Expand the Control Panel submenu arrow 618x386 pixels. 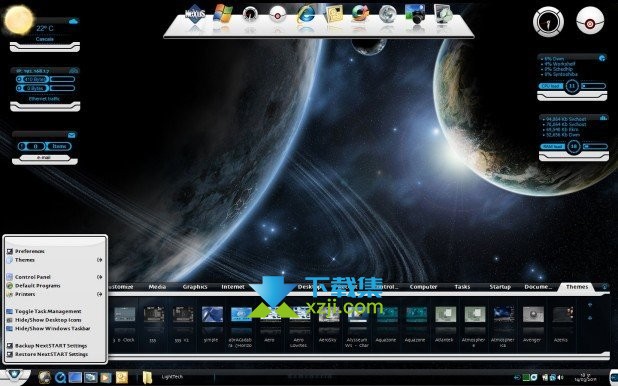(99, 277)
